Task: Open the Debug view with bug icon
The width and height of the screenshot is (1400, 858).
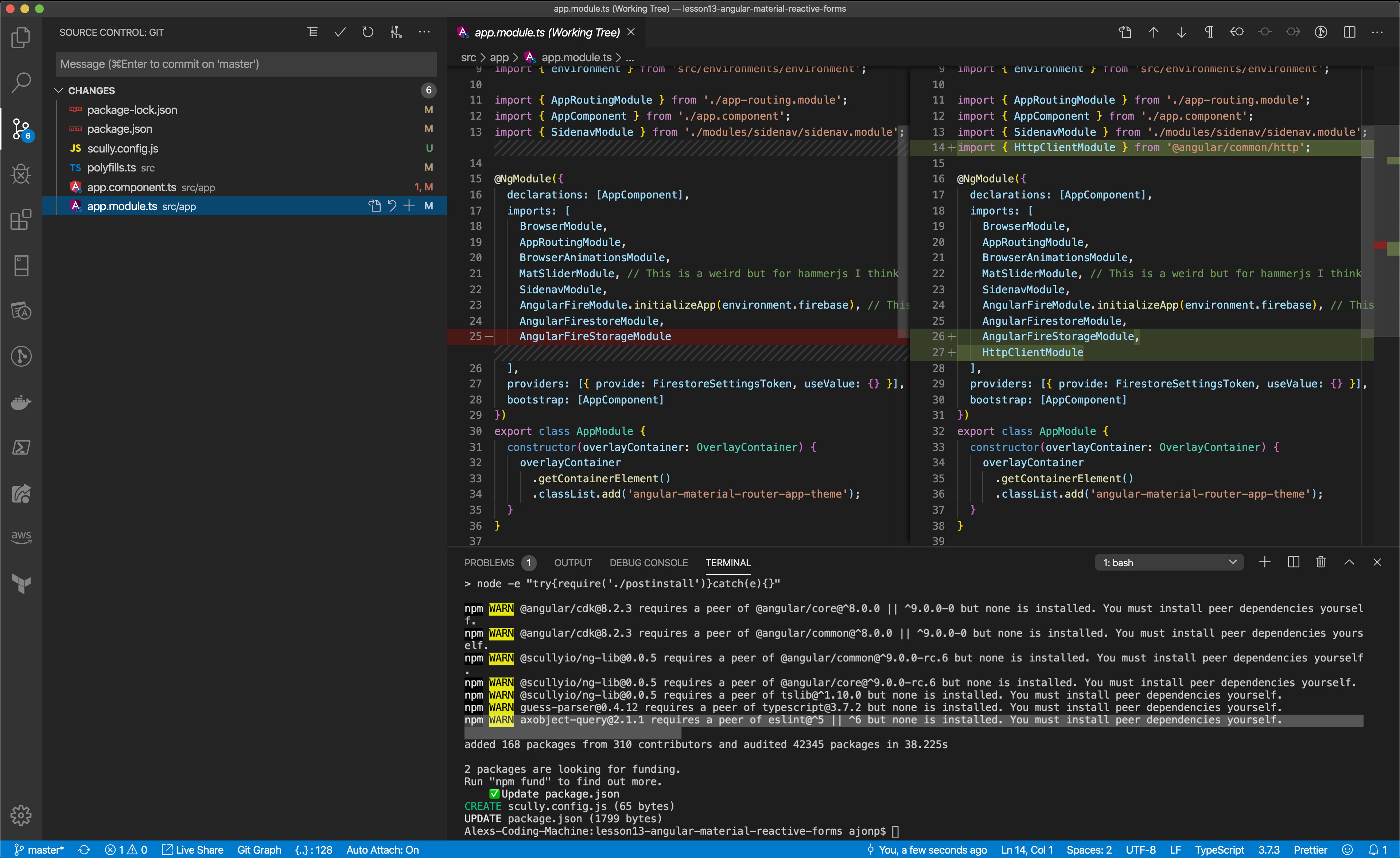Action: click(21, 174)
